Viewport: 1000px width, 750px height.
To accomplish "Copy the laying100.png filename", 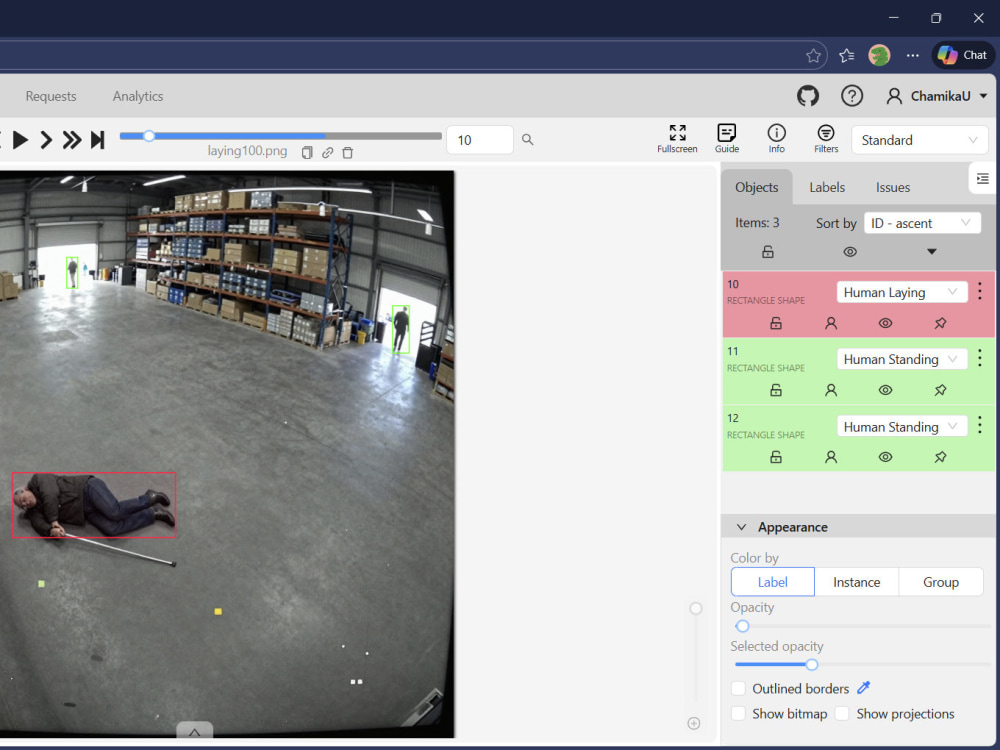I will (307, 152).
